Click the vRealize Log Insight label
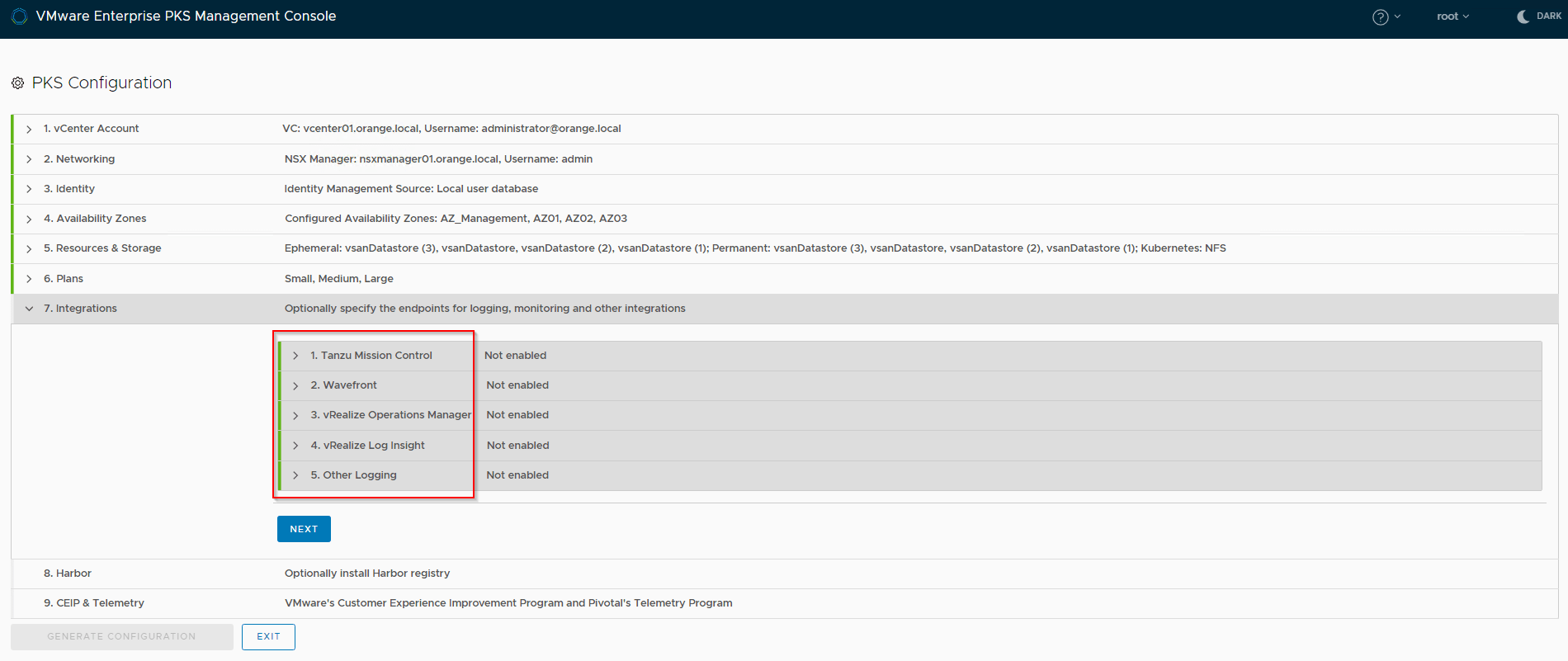Viewport: 1568px width, 661px height. coord(367,446)
